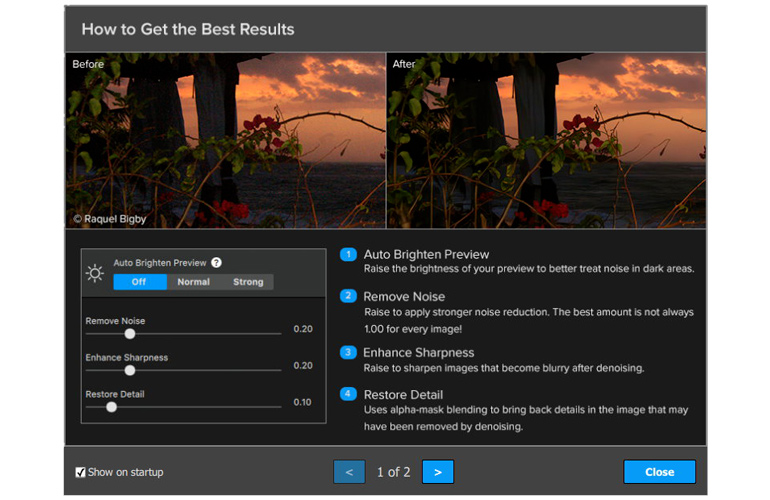
Task: Click the Remove Noise slider handle
Action: [x=129, y=334]
